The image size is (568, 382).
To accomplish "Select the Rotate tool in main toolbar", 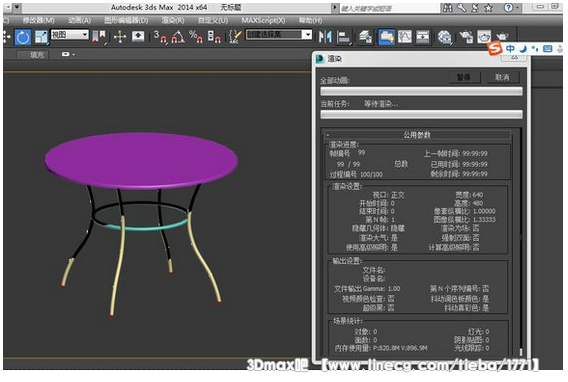I will click(23, 37).
